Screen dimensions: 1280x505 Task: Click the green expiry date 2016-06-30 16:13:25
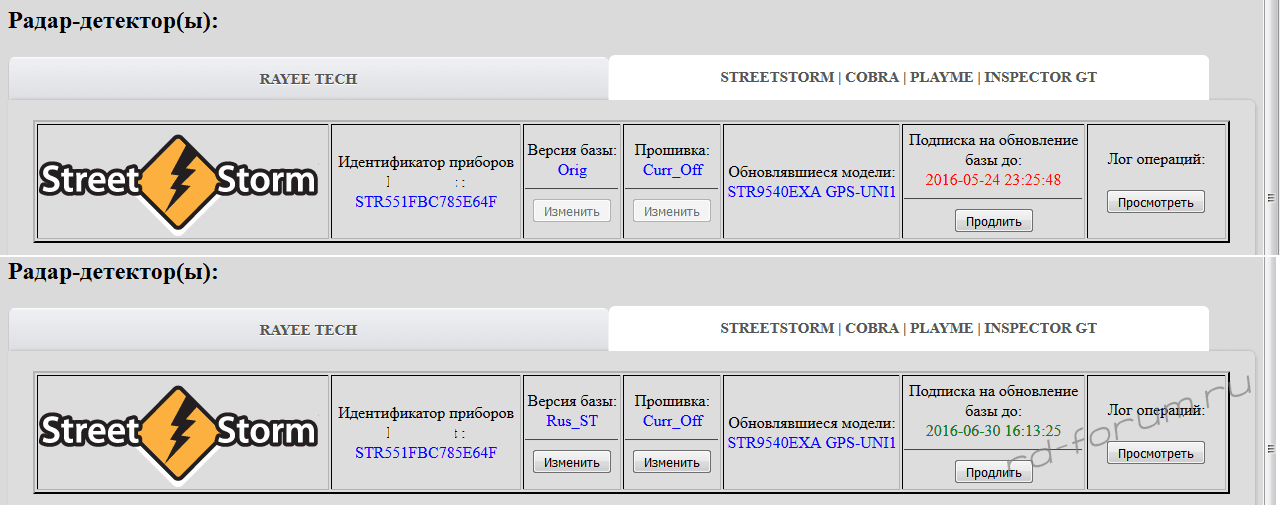993,431
